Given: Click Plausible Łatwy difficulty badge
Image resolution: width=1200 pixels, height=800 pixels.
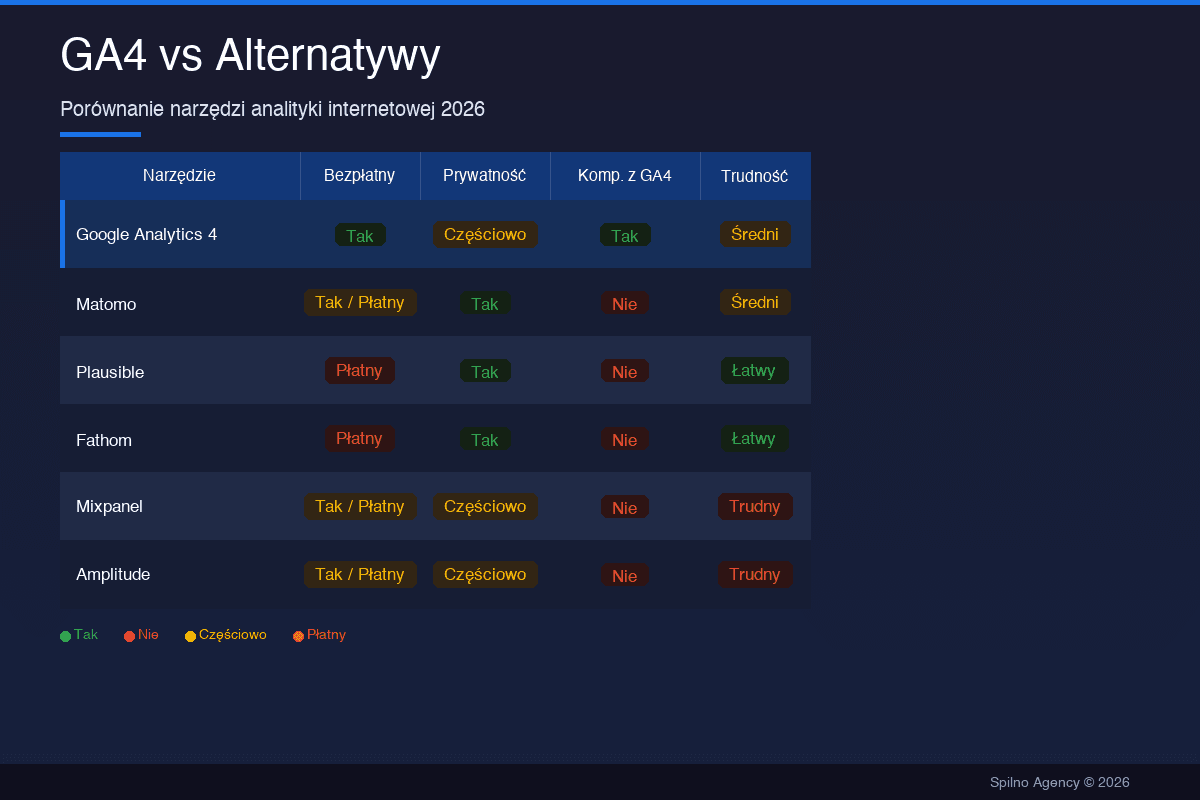Looking at the screenshot, I should (x=755, y=370).
